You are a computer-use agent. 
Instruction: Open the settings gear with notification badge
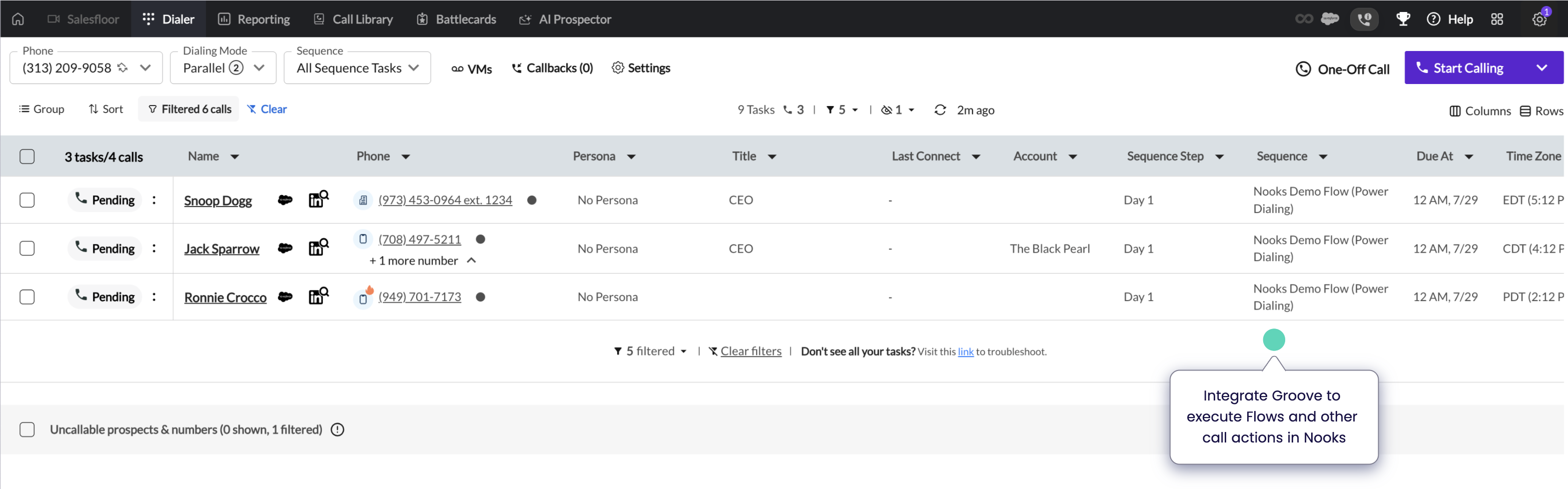(1540, 19)
